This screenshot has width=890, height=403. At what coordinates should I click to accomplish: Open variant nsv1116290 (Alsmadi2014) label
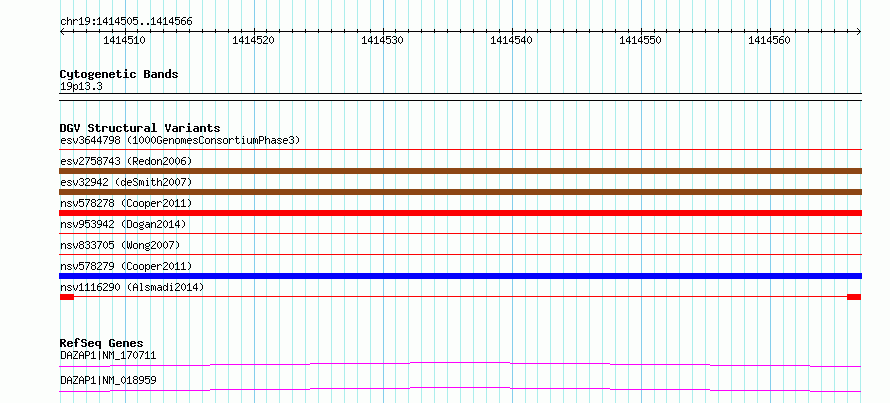click(132, 287)
